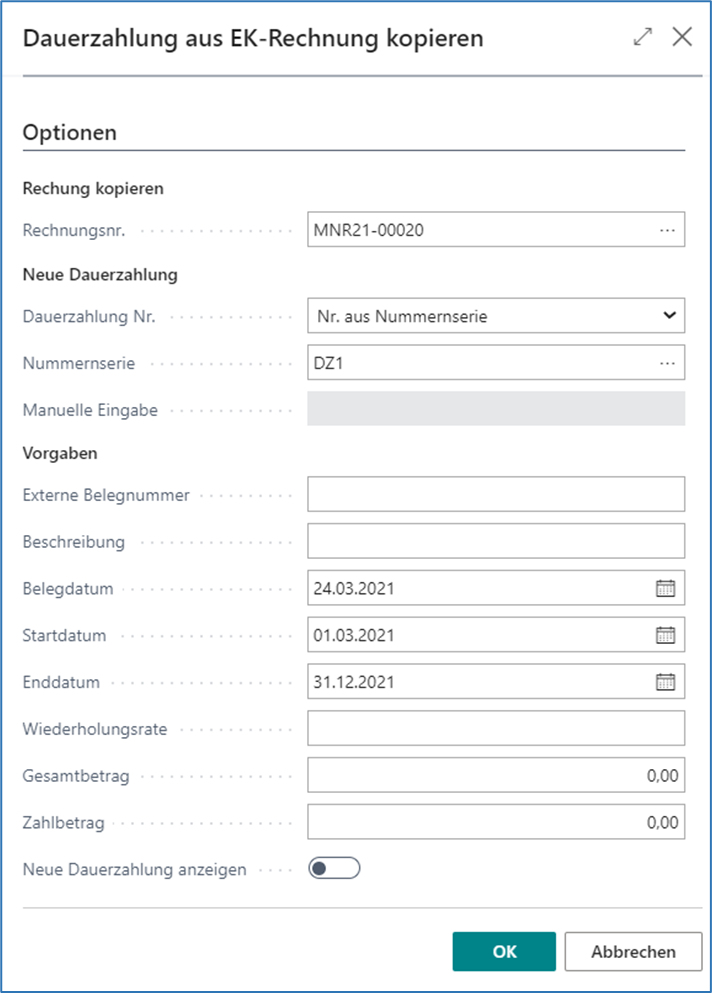The width and height of the screenshot is (712, 993).
Task: Open the Belegdatum calendar picker
Action: (665, 589)
